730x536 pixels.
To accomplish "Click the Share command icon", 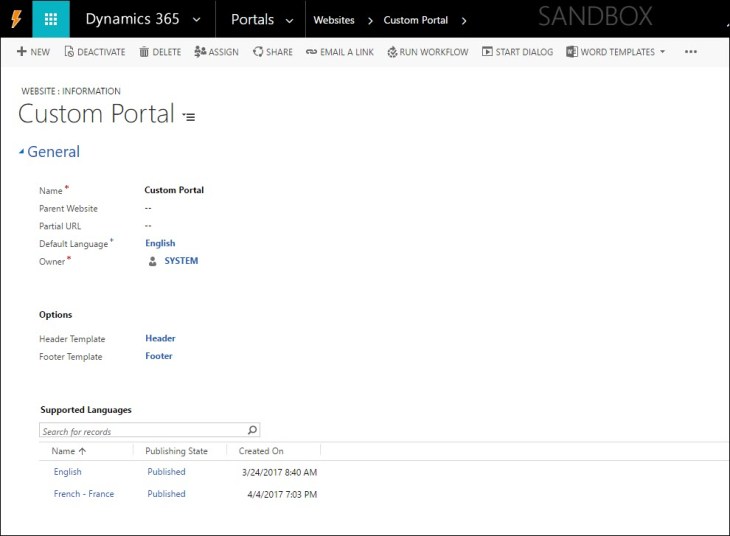I will click(258, 52).
